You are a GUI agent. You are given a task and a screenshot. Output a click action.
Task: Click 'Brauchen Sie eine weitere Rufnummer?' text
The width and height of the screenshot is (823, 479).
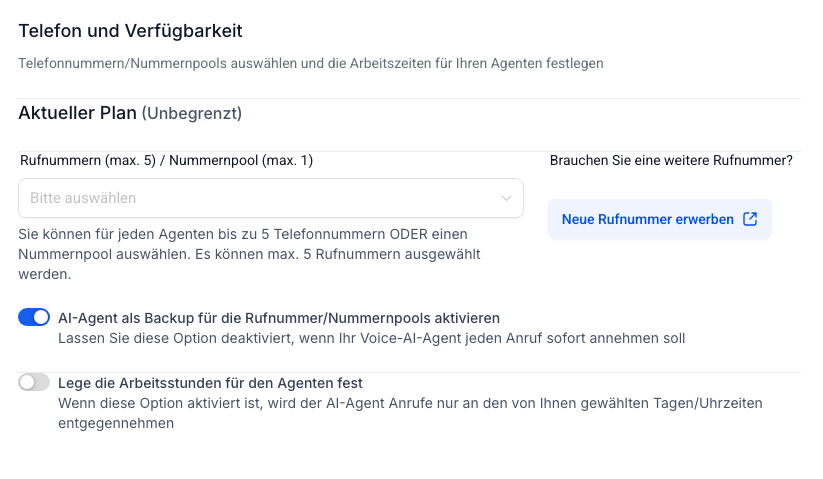(671, 160)
